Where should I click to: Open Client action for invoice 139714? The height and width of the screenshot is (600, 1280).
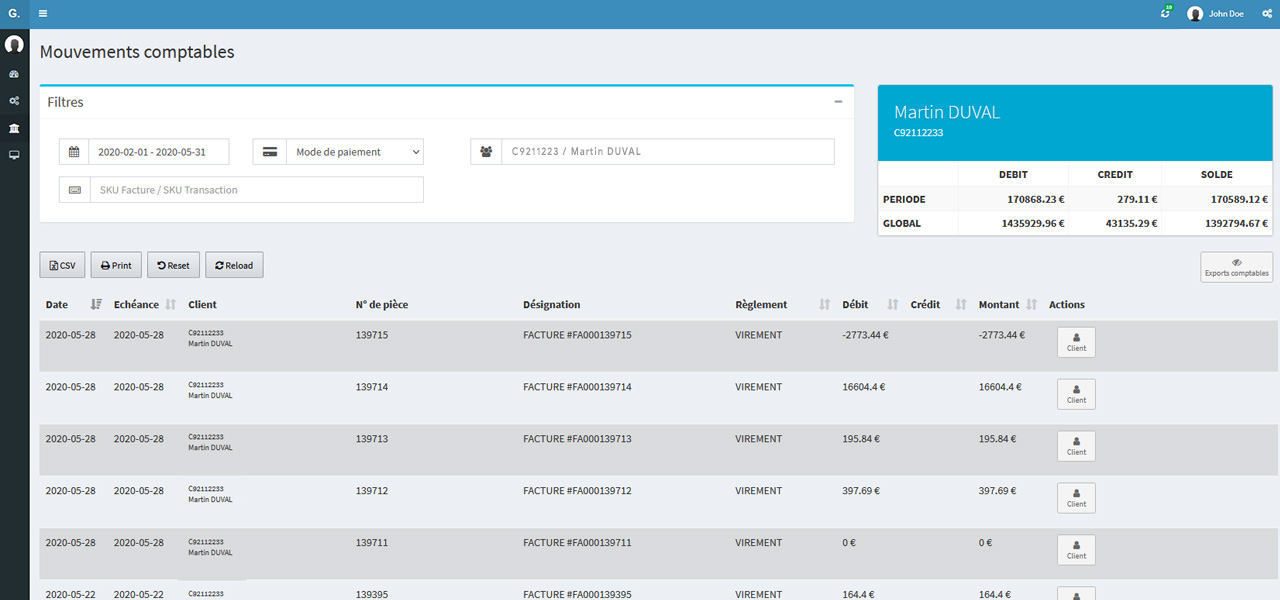(x=1076, y=394)
